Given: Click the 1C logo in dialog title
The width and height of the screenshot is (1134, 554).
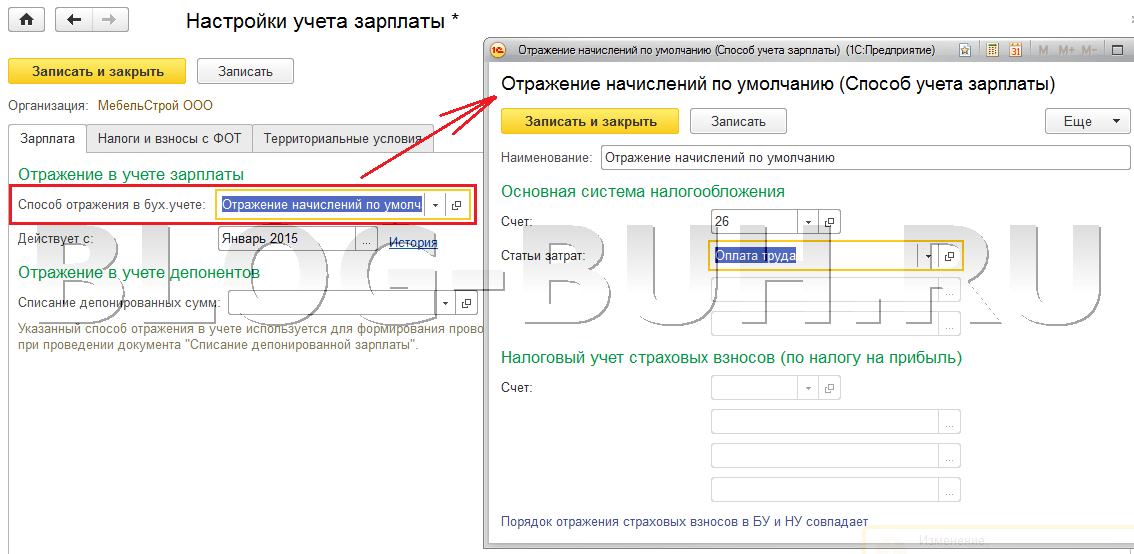Looking at the screenshot, I should [499, 50].
